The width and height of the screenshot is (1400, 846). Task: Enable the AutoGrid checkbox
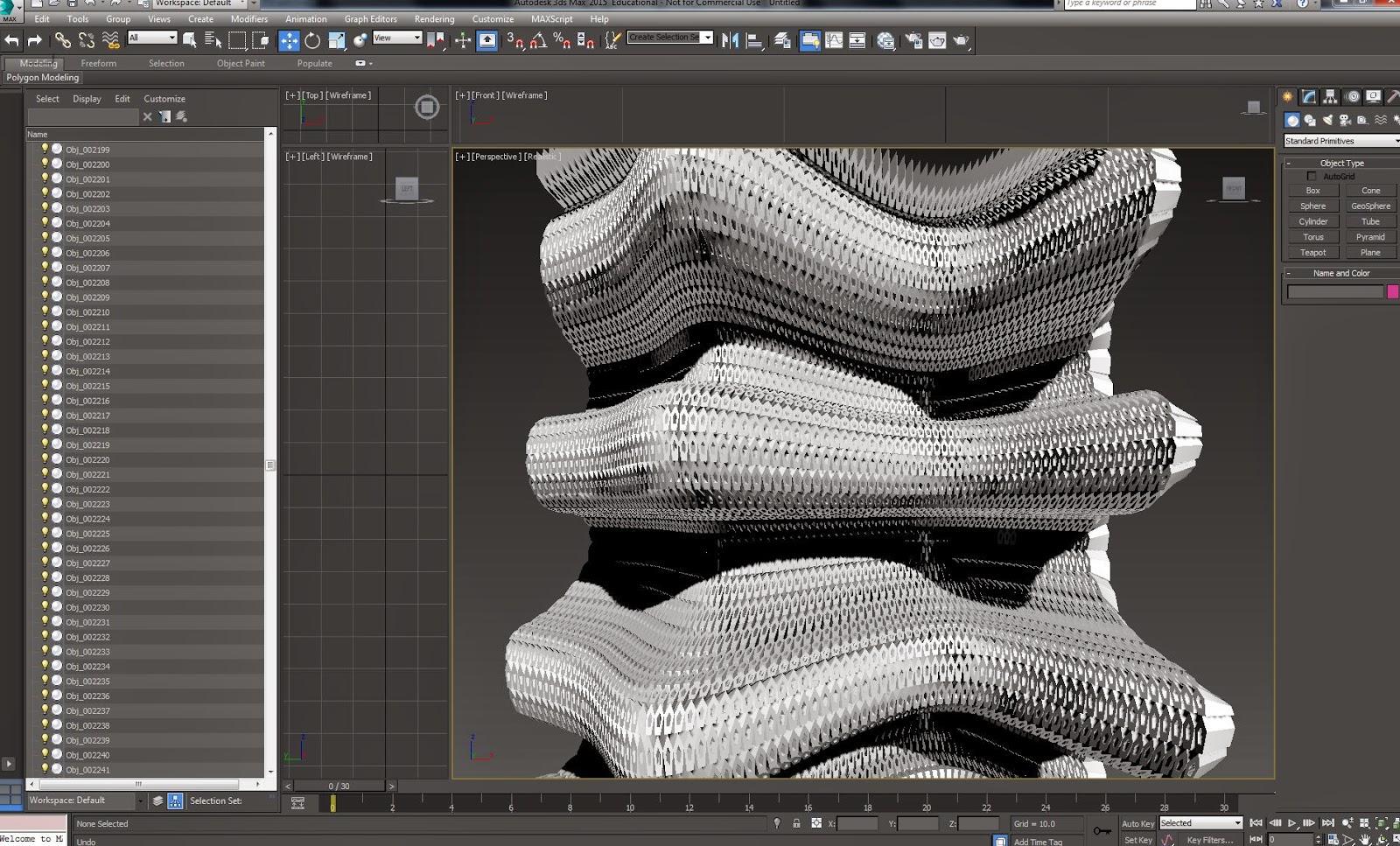pyautogui.click(x=1311, y=176)
